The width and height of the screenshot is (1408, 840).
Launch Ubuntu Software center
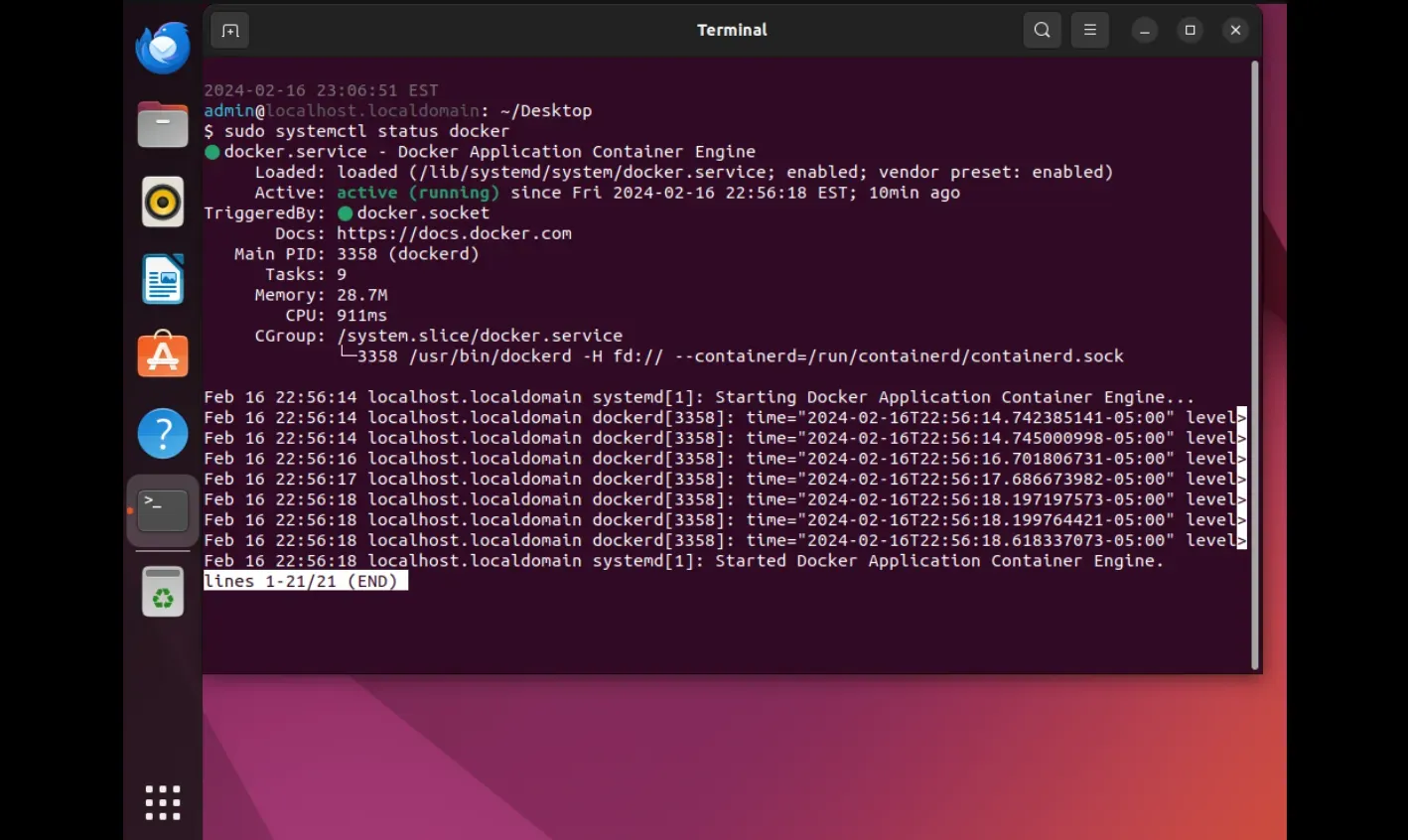(162, 355)
